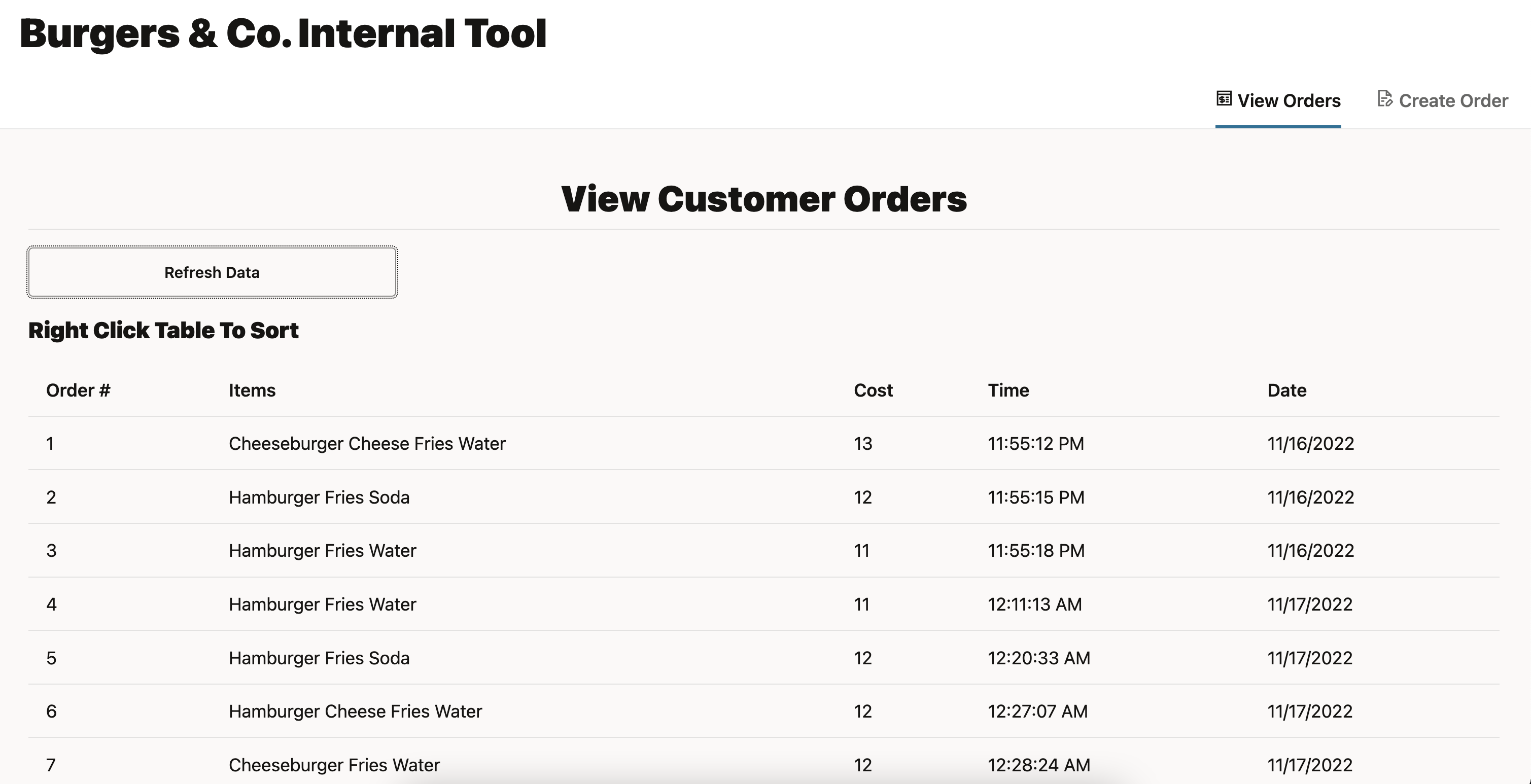Image resolution: width=1531 pixels, height=784 pixels.
Task: Click the date of order 4
Action: click(1310, 604)
